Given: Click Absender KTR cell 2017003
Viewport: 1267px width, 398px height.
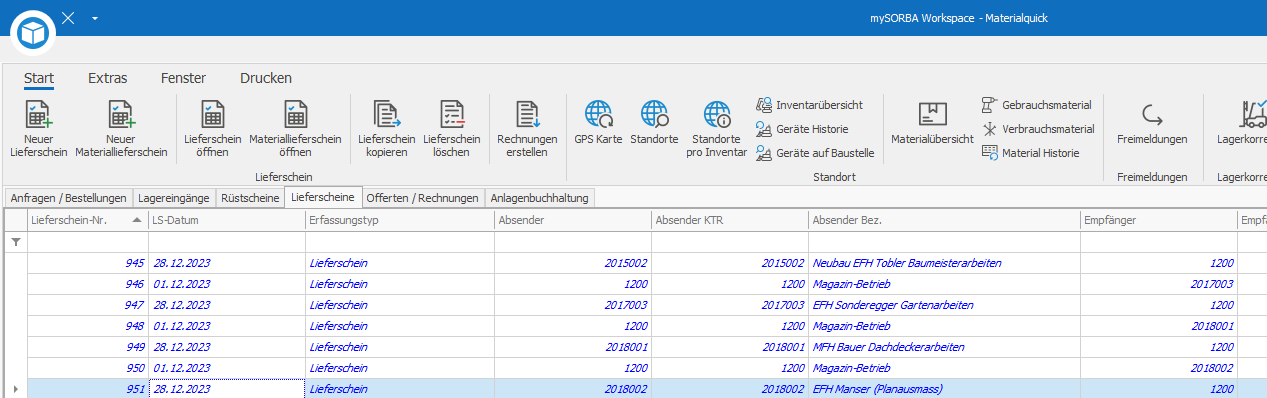Looking at the screenshot, I should (x=730, y=305).
